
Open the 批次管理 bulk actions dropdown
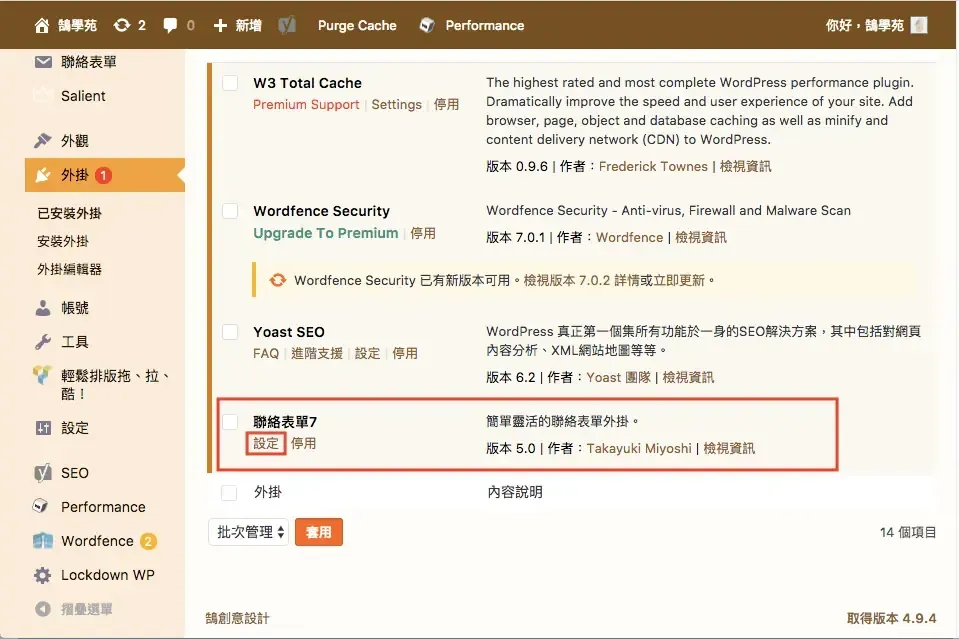click(248, 532)
